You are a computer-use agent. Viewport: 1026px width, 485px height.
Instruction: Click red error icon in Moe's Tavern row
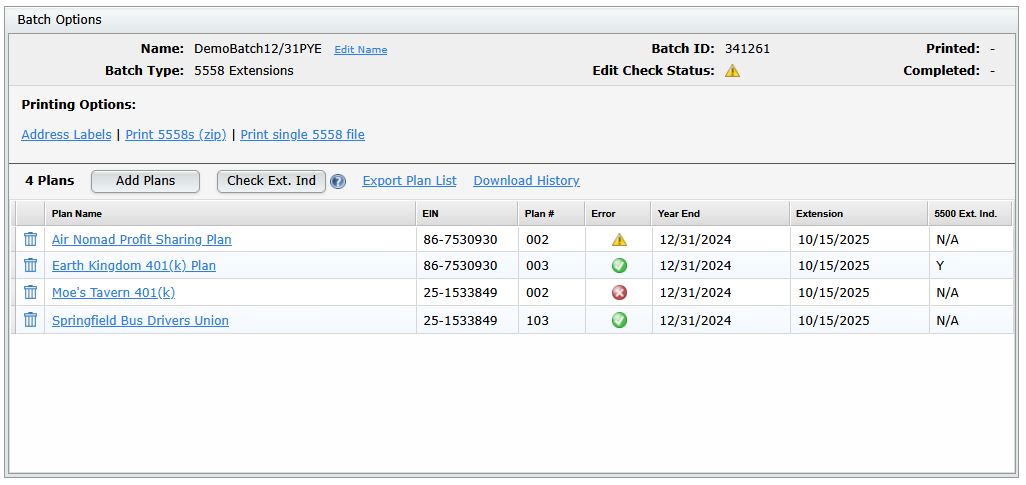(x=619, y=293)
